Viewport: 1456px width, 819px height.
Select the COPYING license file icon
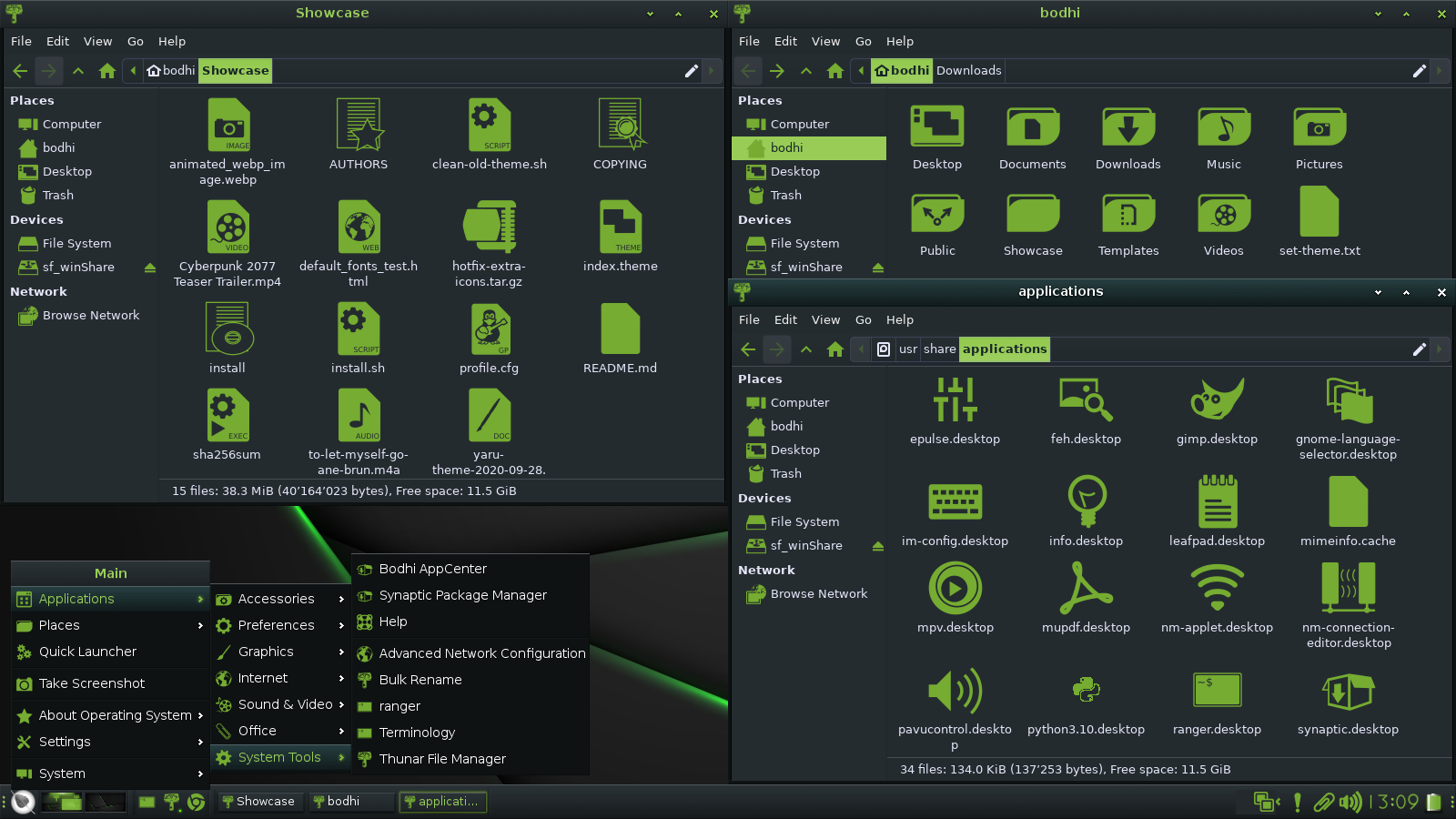621,125
